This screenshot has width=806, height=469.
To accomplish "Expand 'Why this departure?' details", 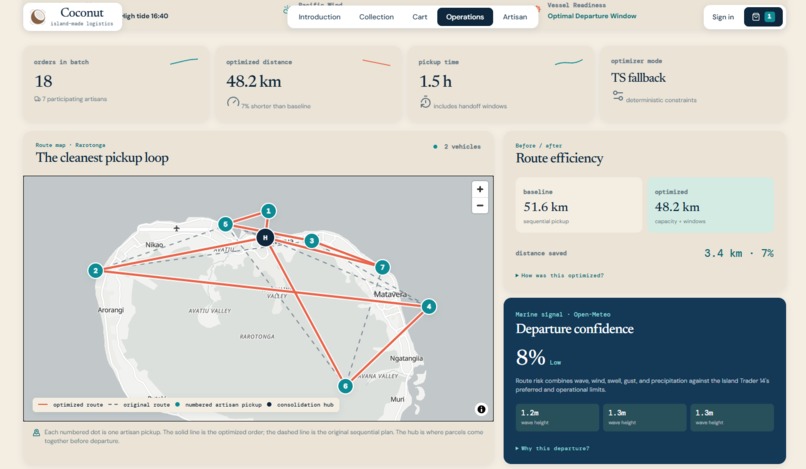I will click(x=553, y=448).
